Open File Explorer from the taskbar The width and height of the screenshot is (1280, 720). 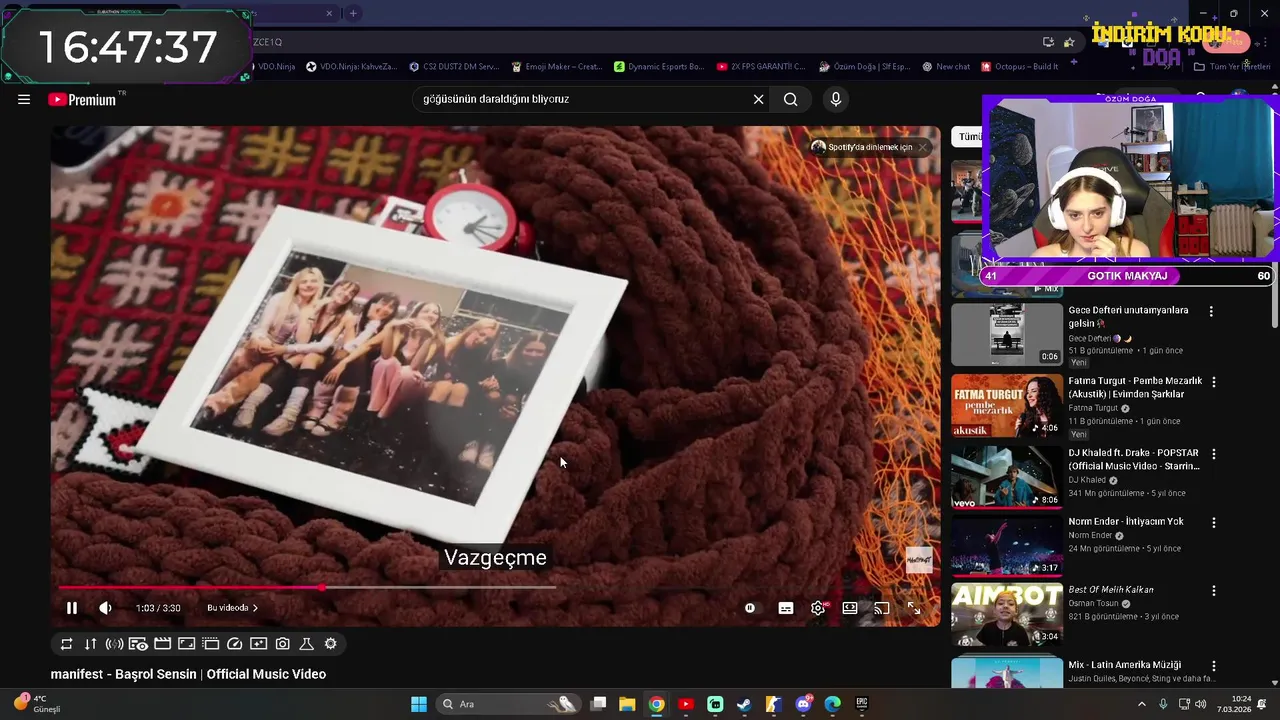[x=627, y=704]
